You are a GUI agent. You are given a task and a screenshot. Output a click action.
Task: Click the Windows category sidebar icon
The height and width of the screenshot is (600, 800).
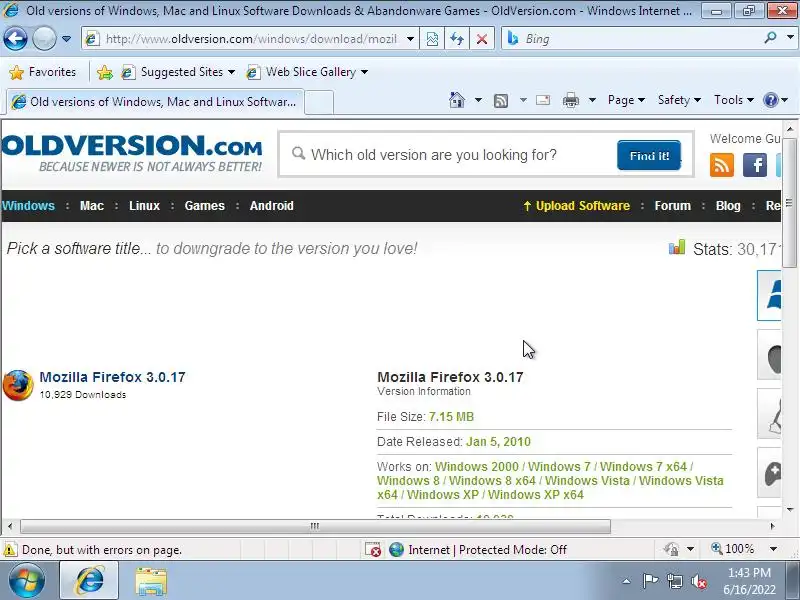pos(769,295)
